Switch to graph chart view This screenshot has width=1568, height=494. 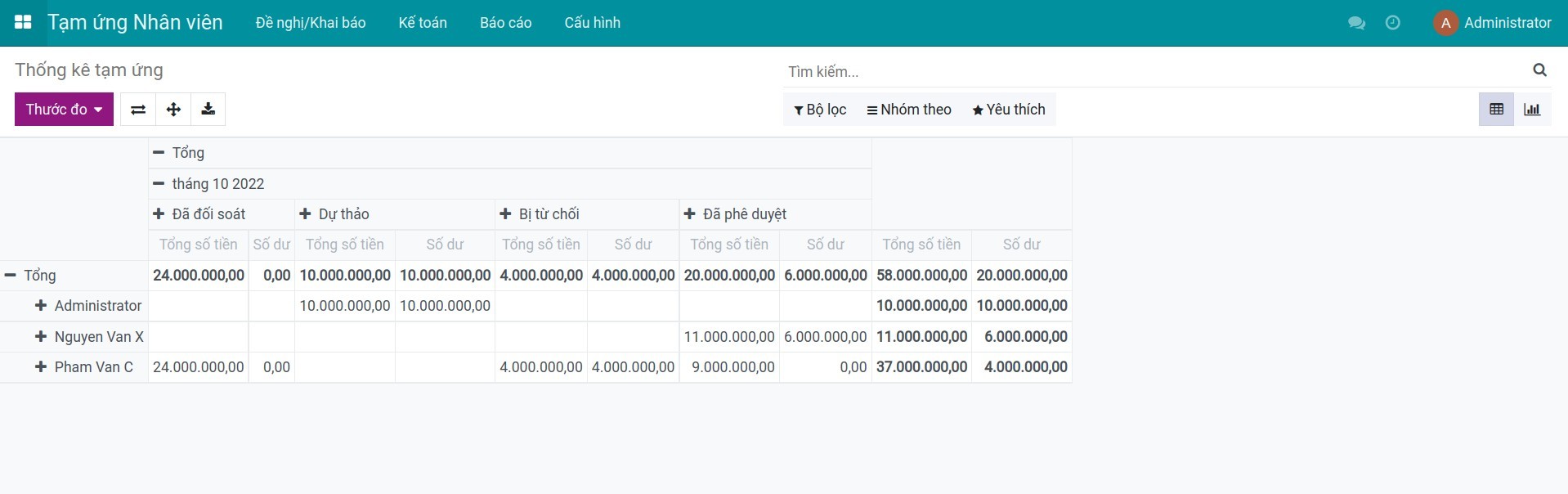coord(1532,110)
